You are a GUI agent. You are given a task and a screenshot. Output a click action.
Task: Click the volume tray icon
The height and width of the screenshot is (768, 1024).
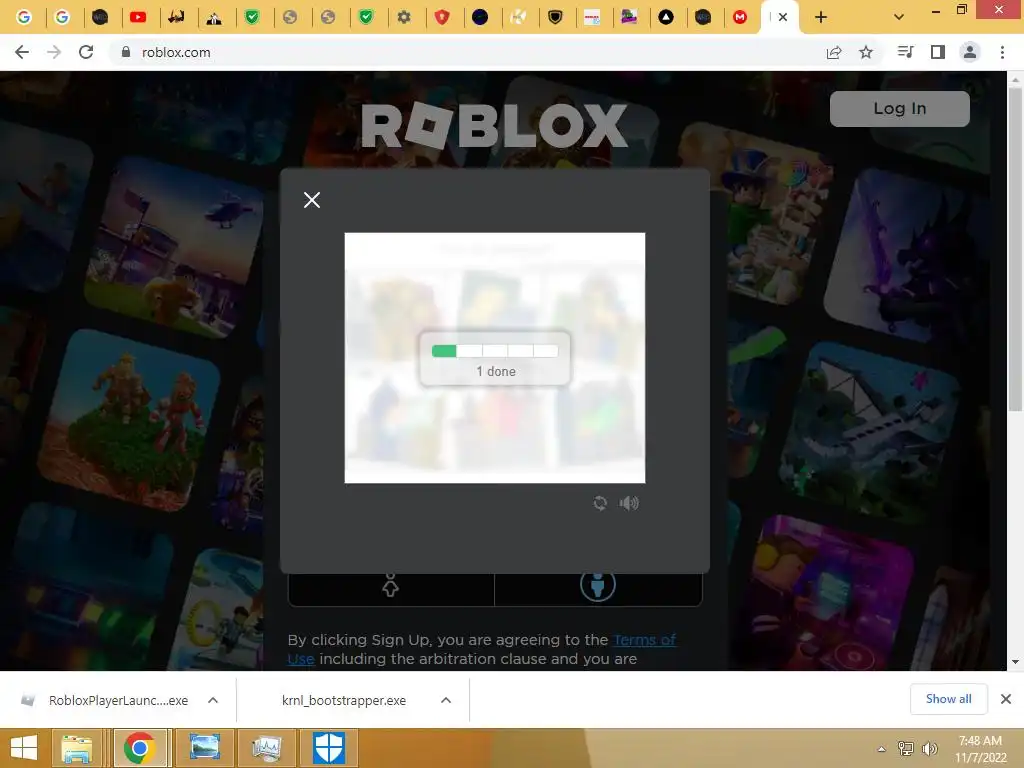coord(929,748)
